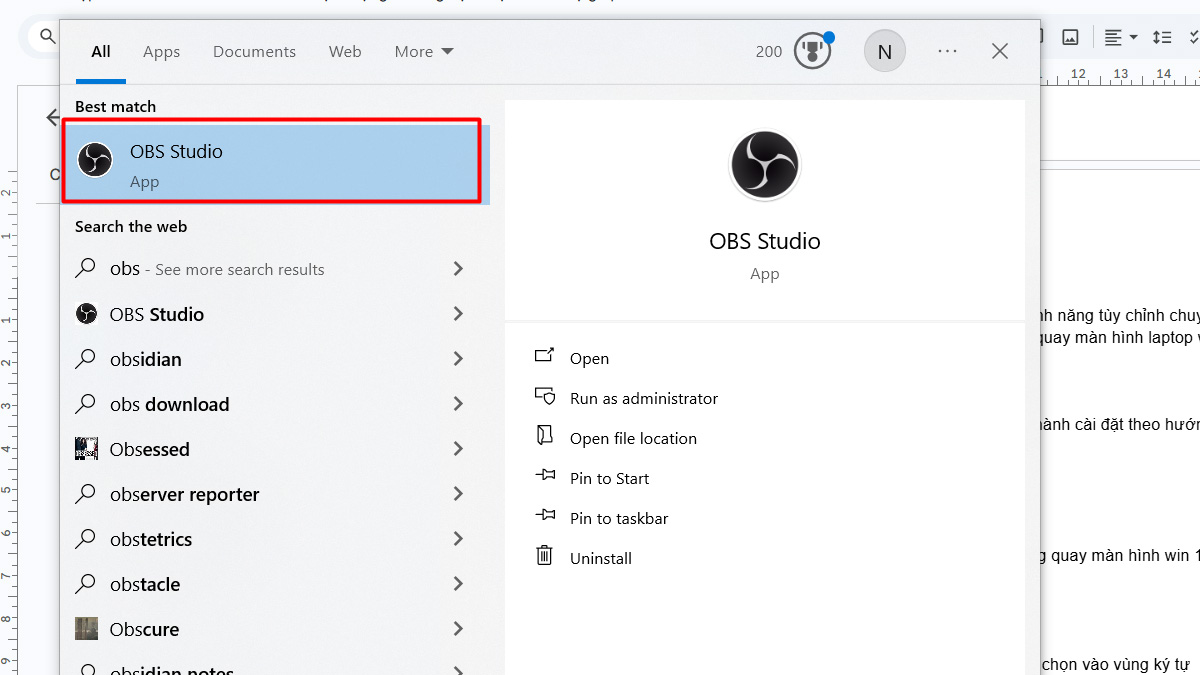Screen dimensions: 1200x675
Task: Expand the 'obs' see more results chevron
Action: pos(458,268)
